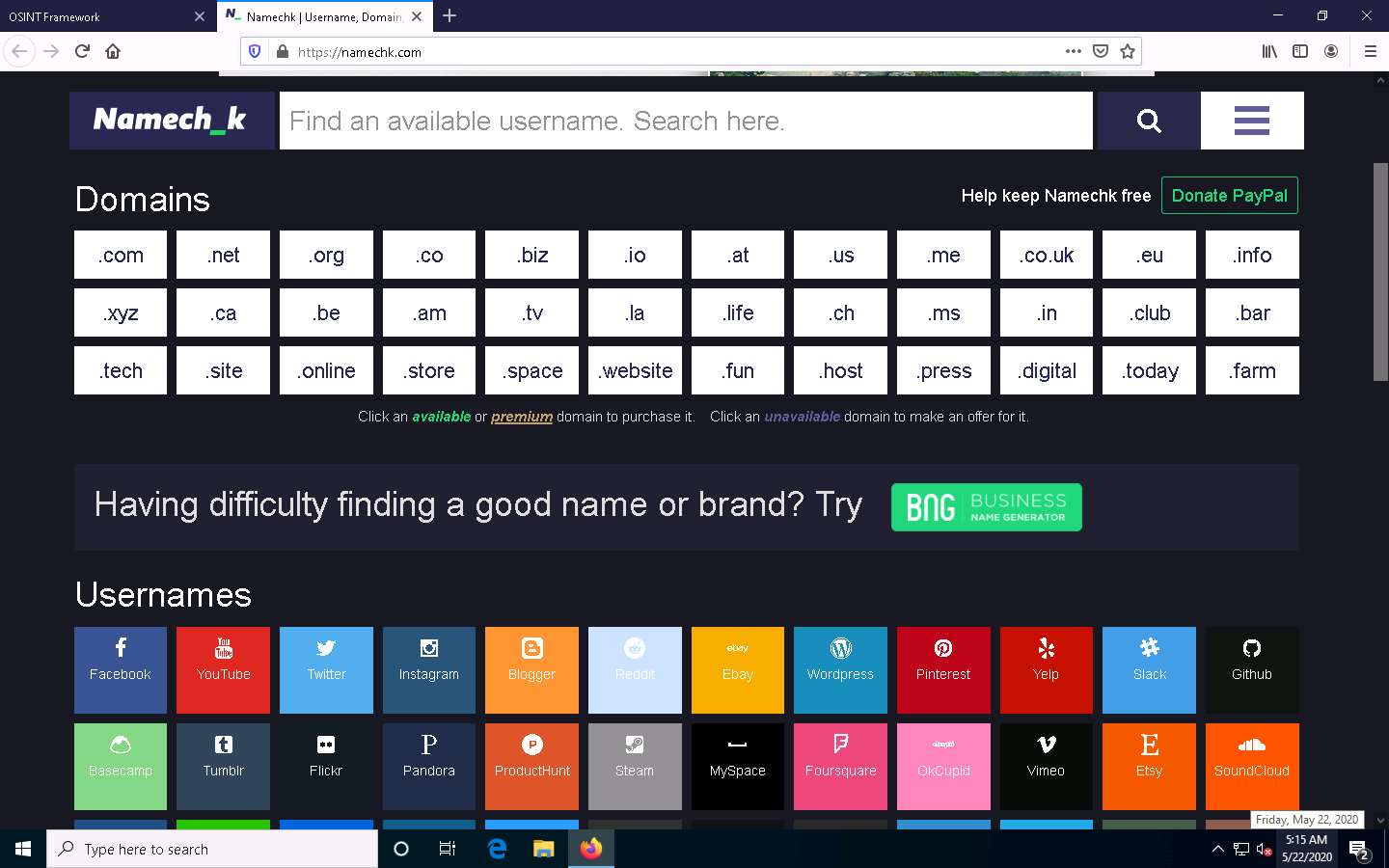This screenshot has height=868, width=1389.
Task: Reload the current page
Action: pyautogui.click(x=82, y=51)
